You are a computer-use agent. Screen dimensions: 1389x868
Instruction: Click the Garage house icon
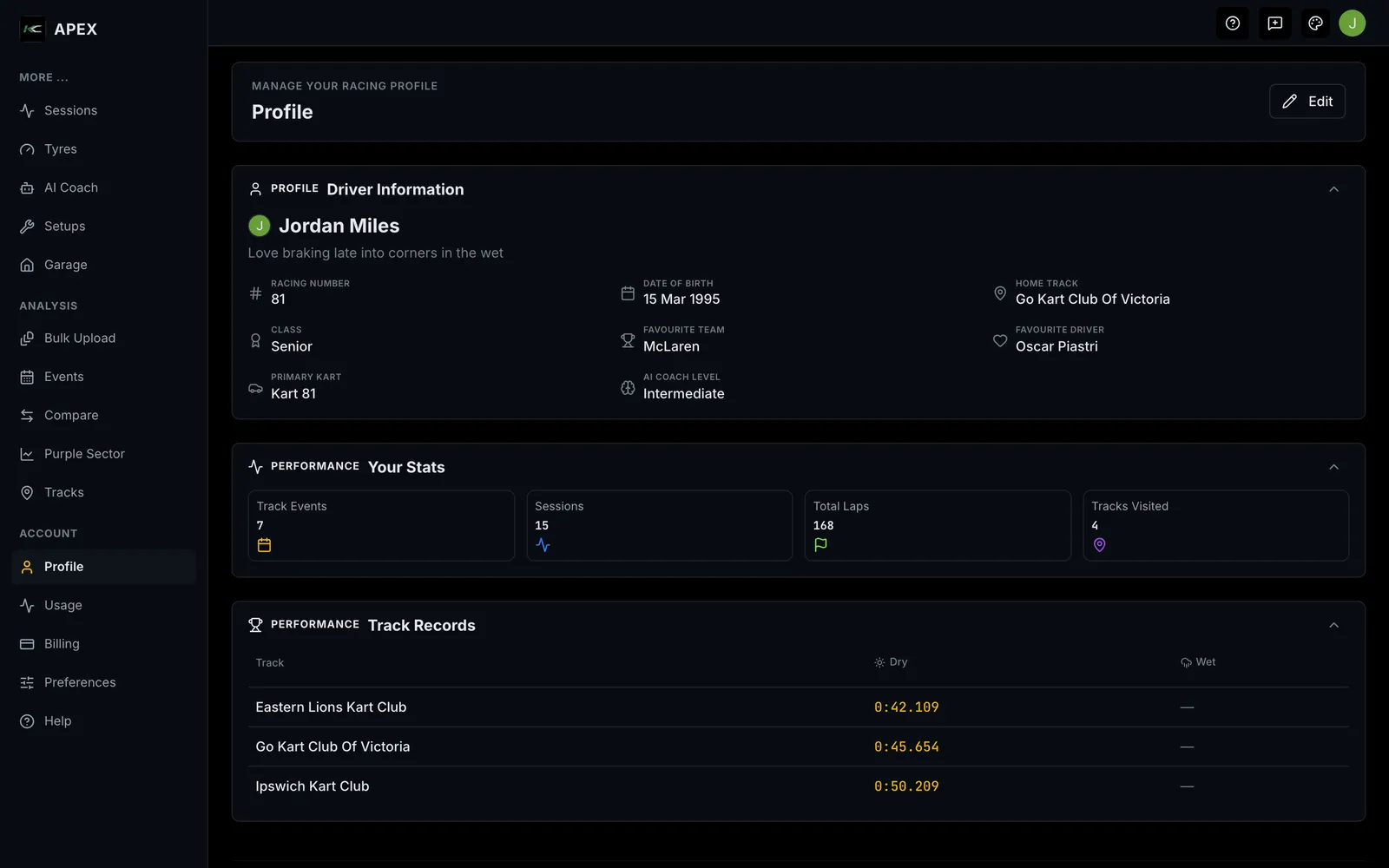[27, 265]
